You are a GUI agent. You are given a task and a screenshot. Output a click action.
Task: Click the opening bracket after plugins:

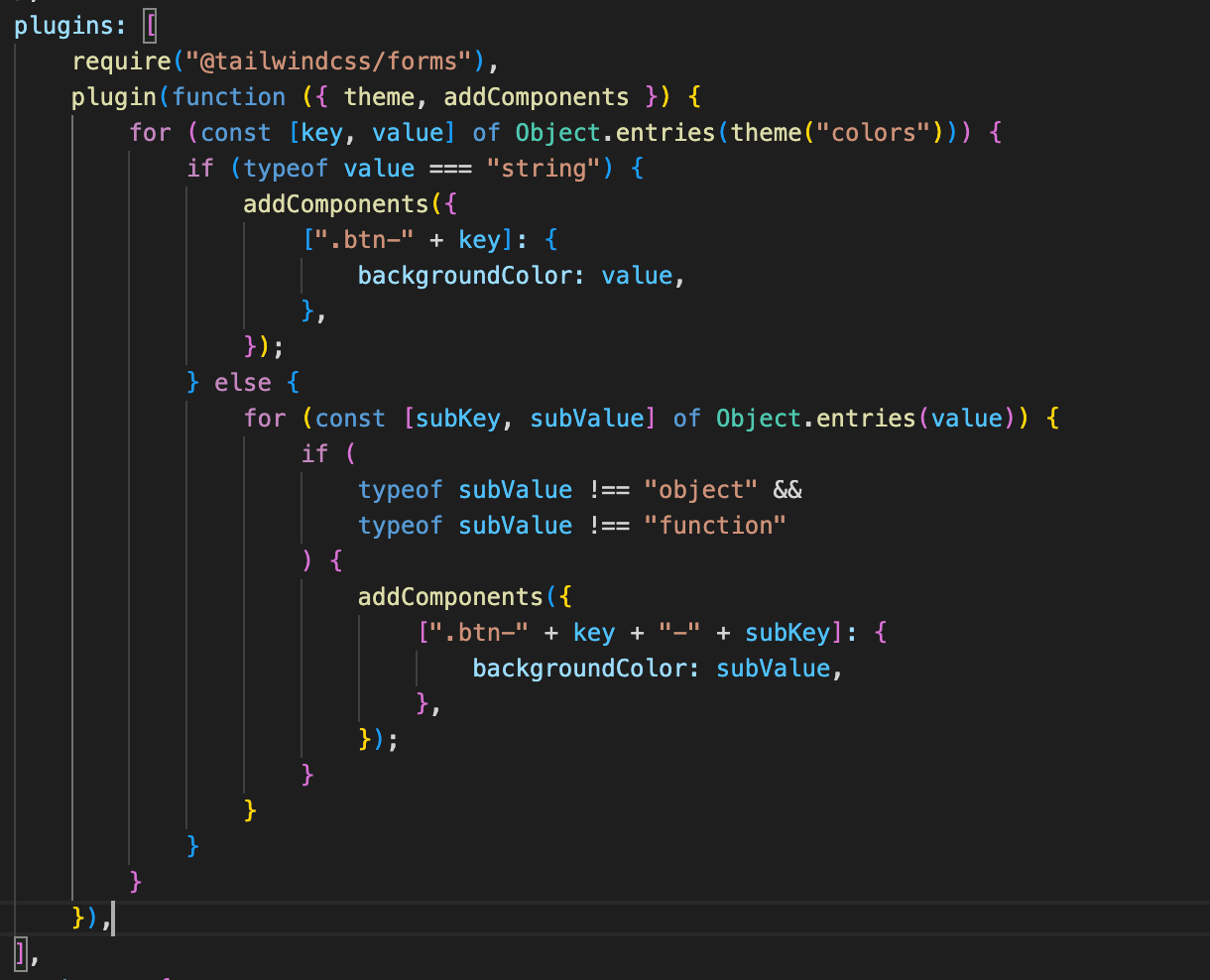click(151, 26)
